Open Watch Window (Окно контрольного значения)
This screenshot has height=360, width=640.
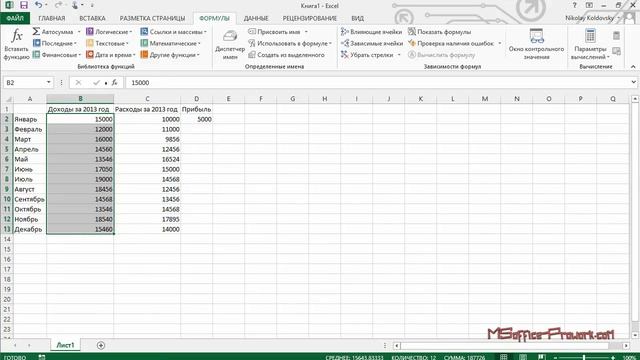click(x=536, y=44)
